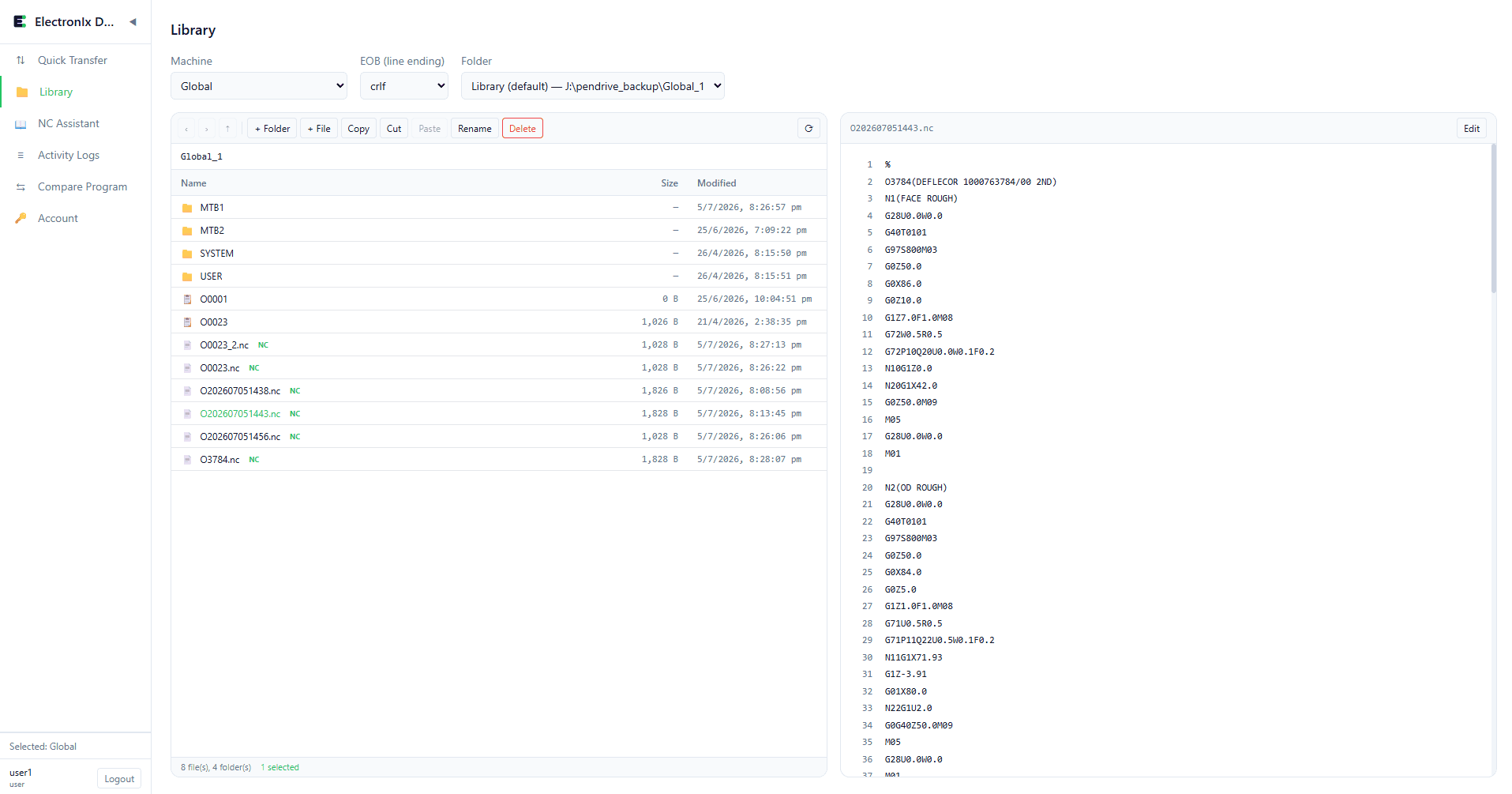Click the Rename button

(475, 129)
